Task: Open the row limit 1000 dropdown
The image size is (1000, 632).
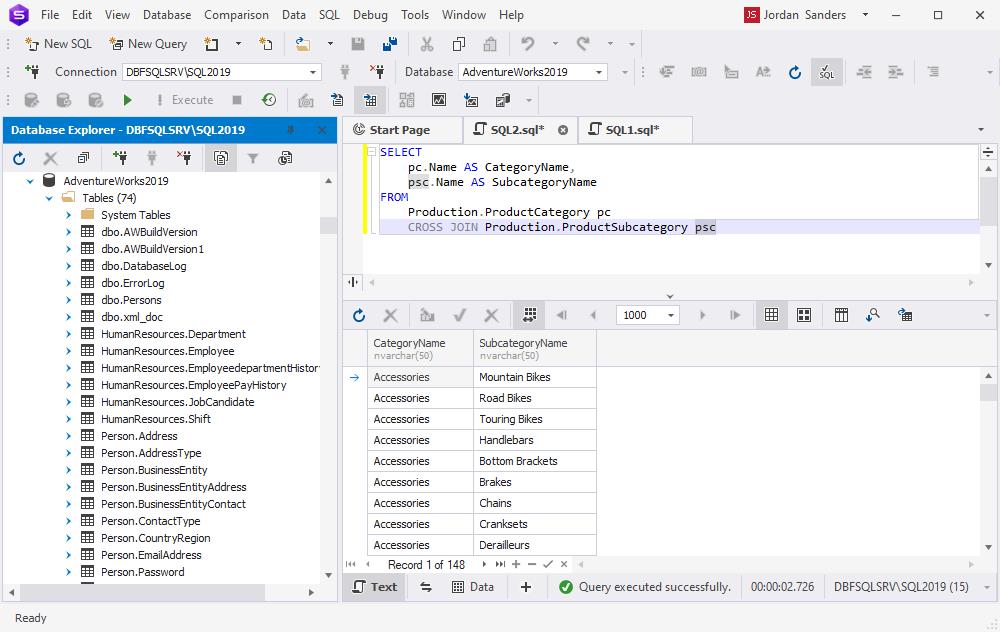Action: (x=671, y=315)
